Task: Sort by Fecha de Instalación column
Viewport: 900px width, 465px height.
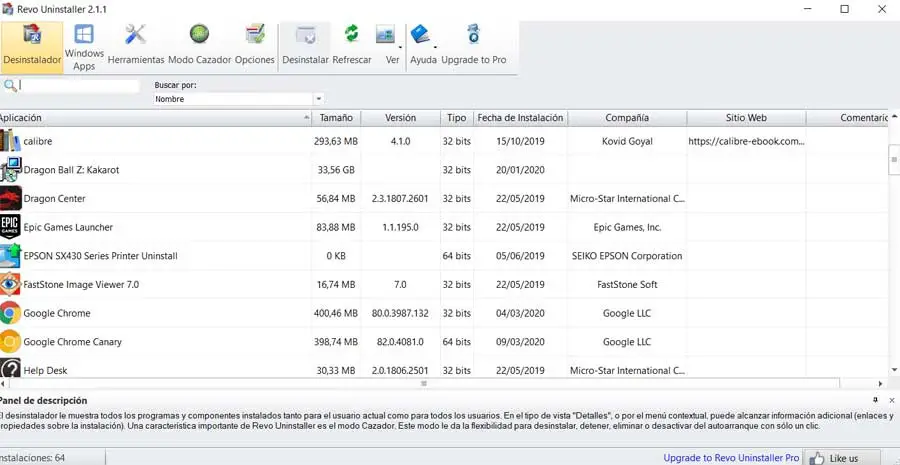Action: (x=521, y=118)
